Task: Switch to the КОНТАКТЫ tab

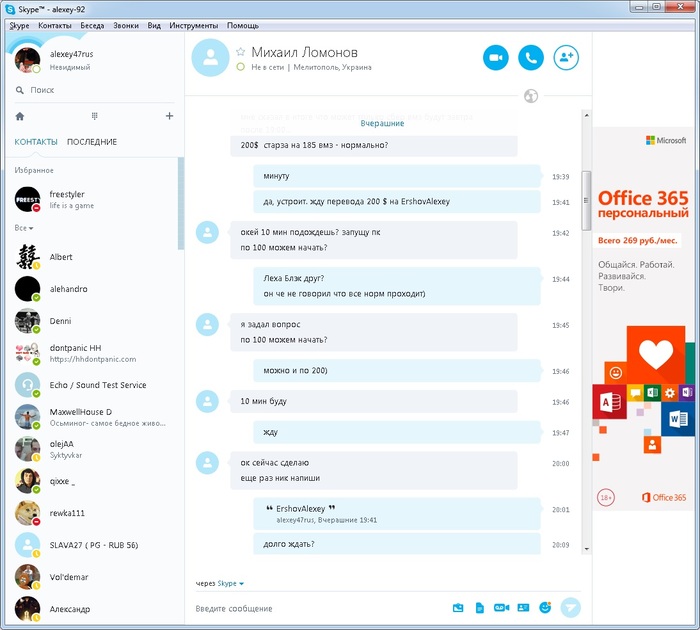Action: 36,142
